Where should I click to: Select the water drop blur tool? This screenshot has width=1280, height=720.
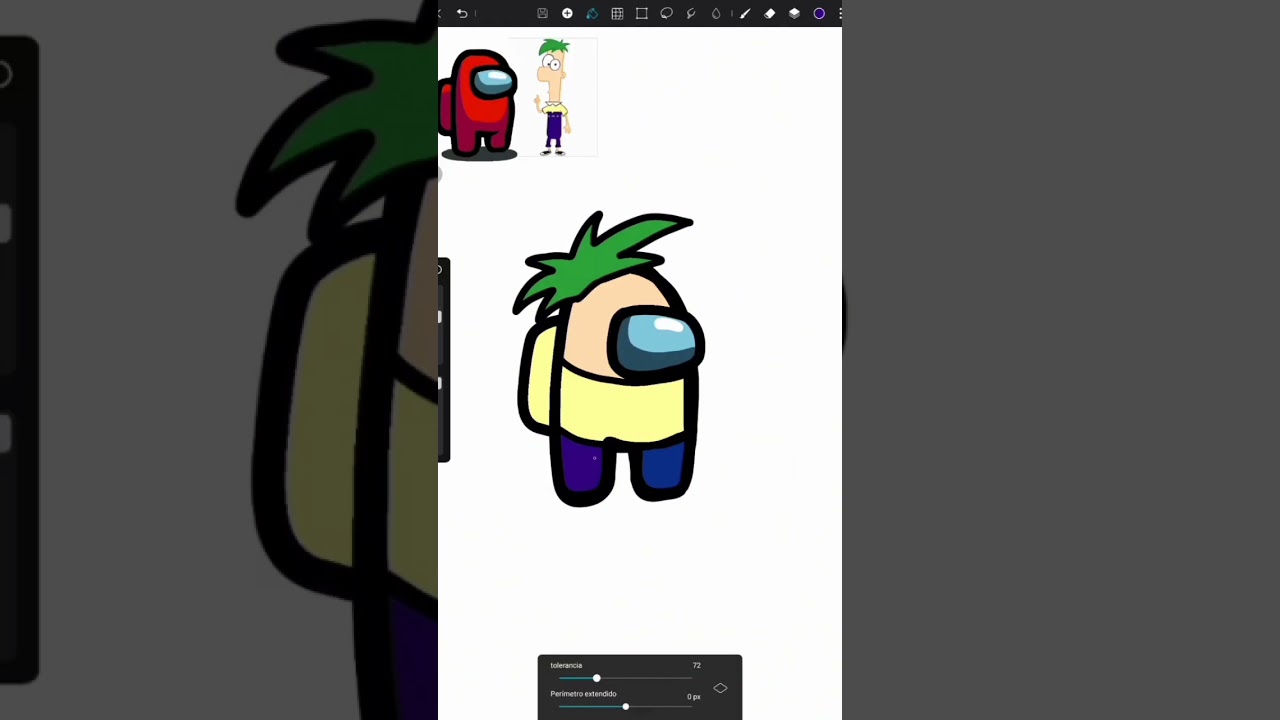716,13
